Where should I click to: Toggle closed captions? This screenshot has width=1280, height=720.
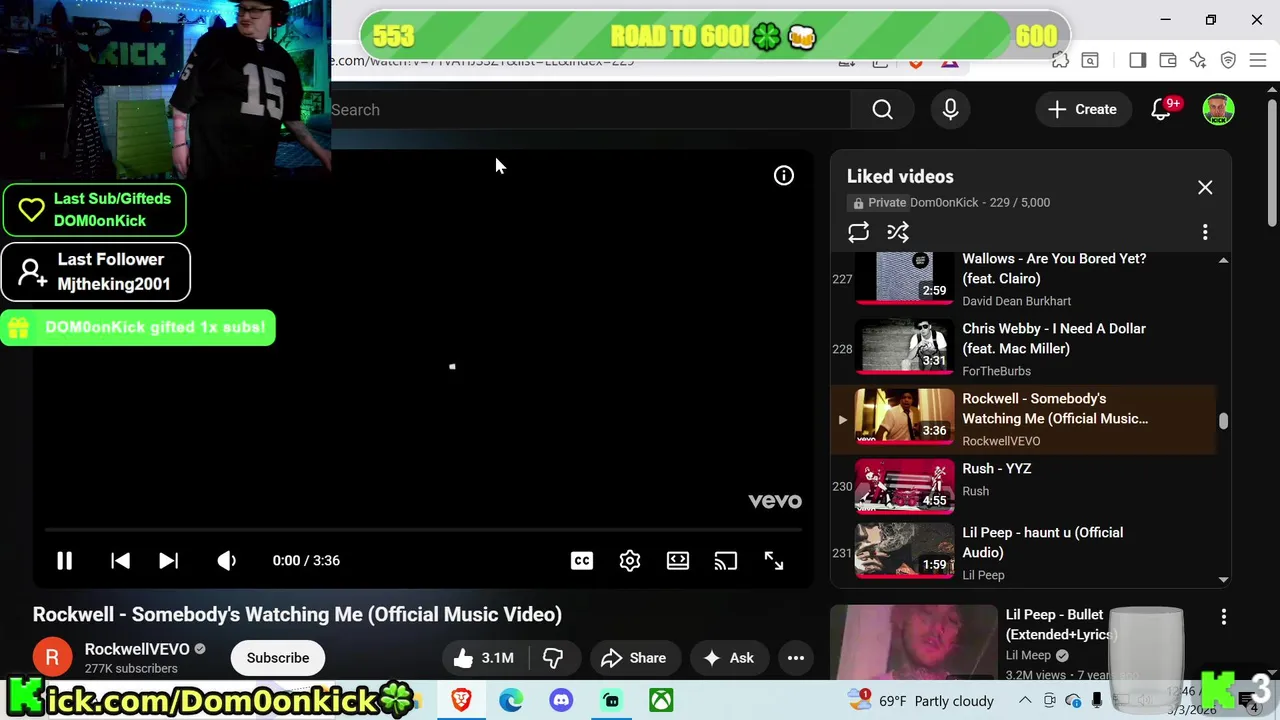coord(582,561)
